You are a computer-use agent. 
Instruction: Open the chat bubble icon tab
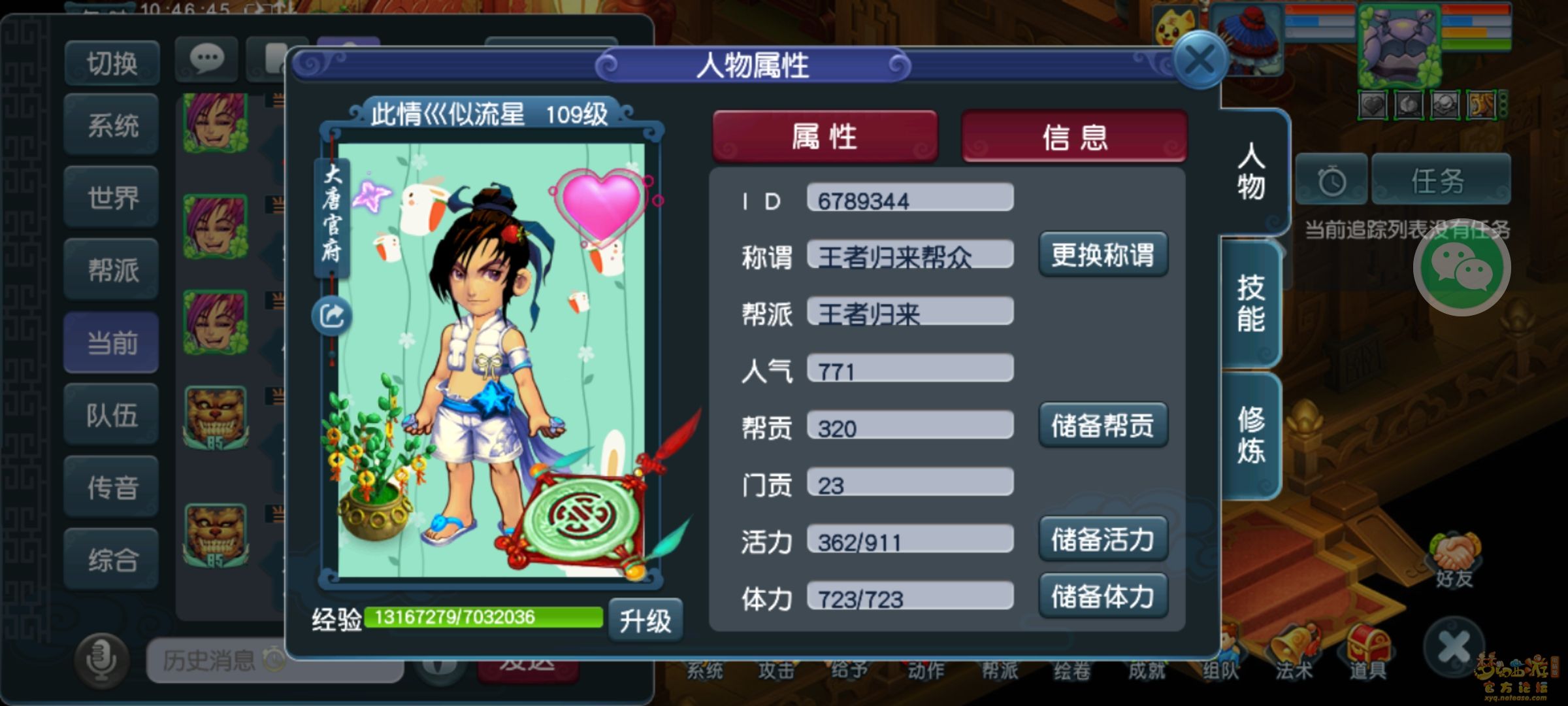[206, 60]
